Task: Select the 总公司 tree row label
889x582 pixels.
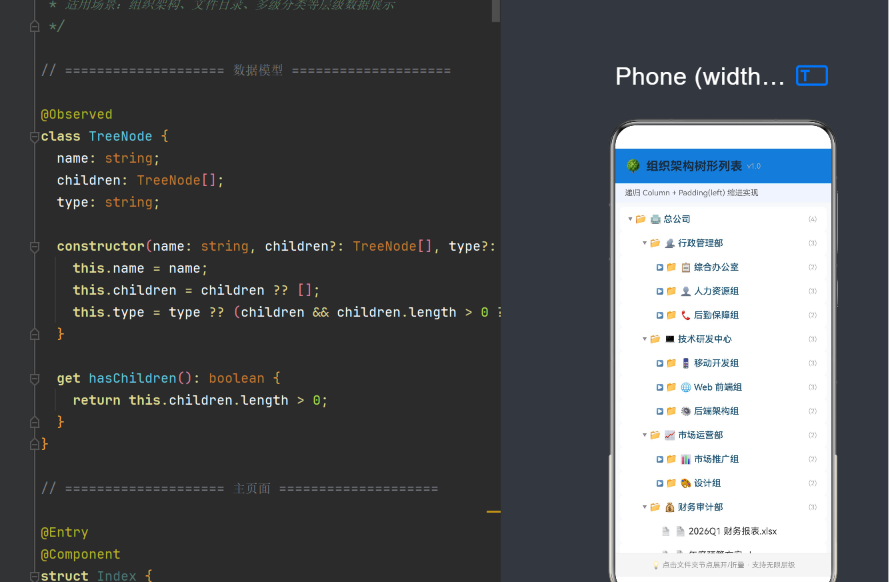Action: click(677, 219)
